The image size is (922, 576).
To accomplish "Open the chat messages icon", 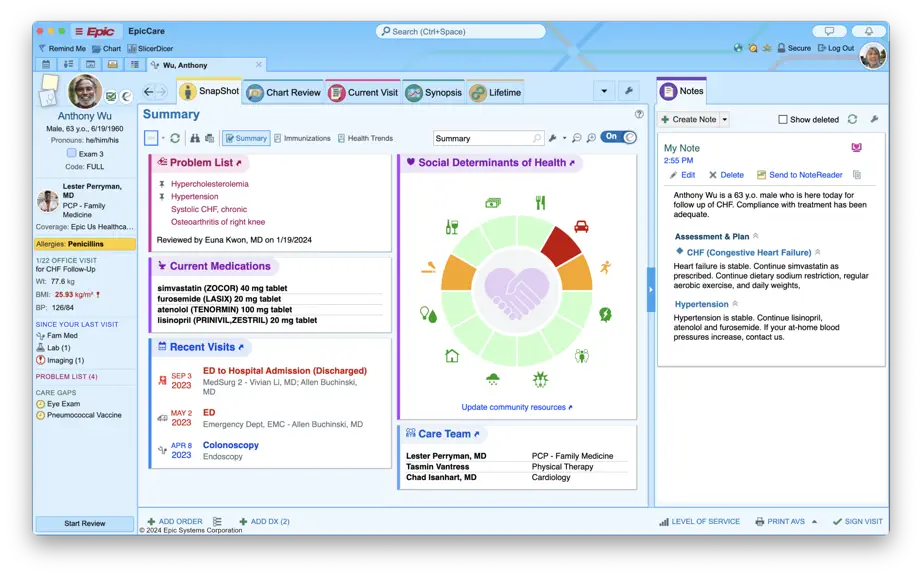I will coord(829,31).
